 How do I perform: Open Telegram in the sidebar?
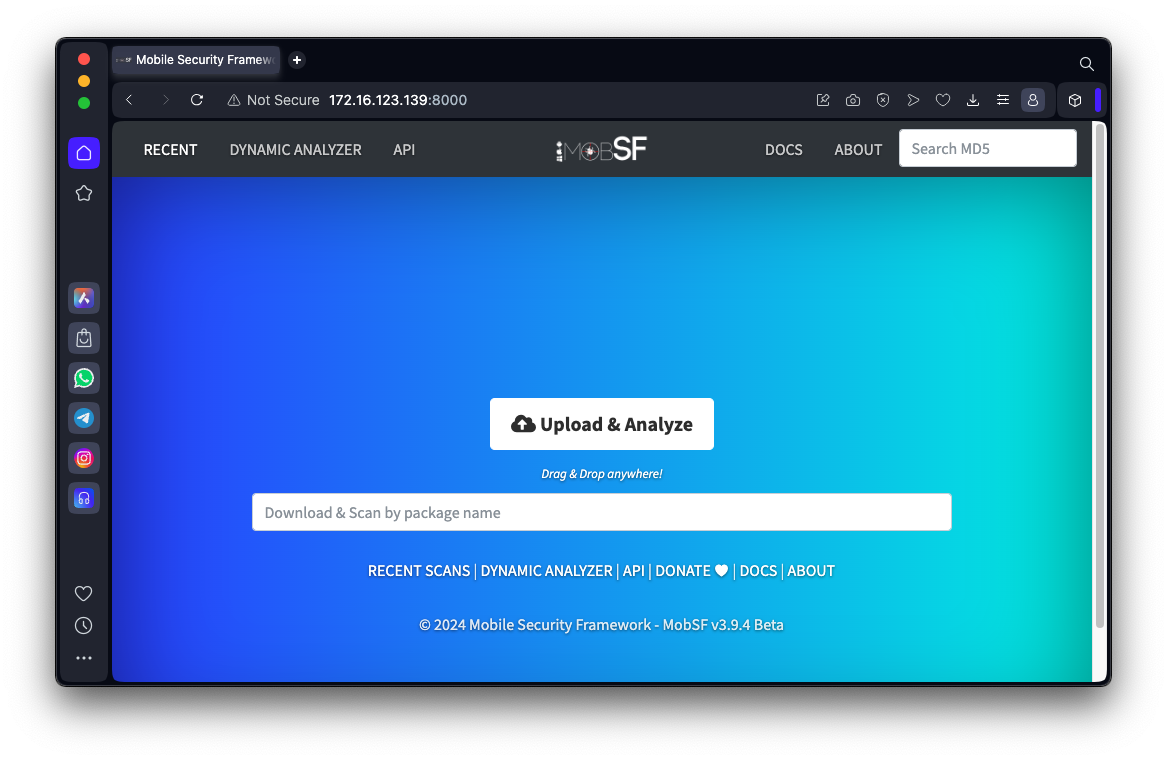click(x=84, y=418)
